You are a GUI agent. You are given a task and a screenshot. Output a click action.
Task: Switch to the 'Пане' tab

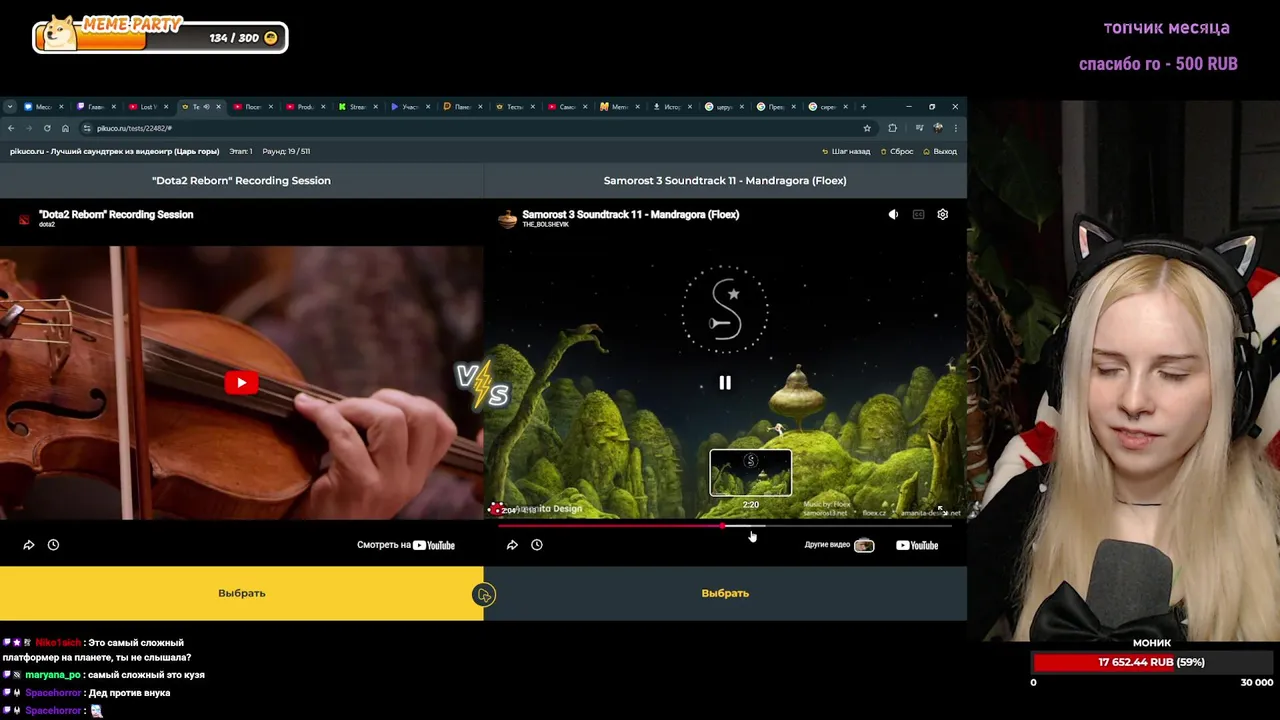pos(461,107)
